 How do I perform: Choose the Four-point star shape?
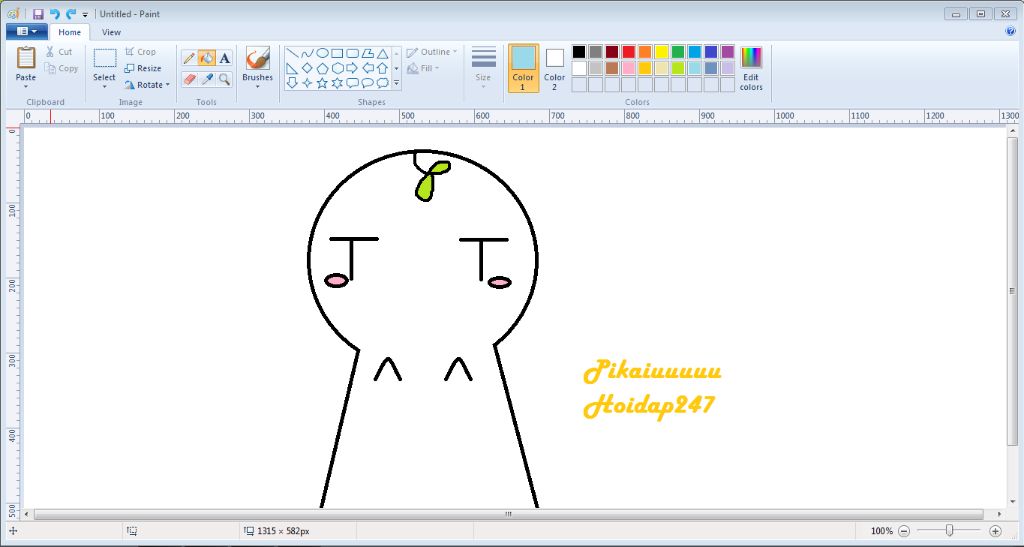click(x=308, y=83)
